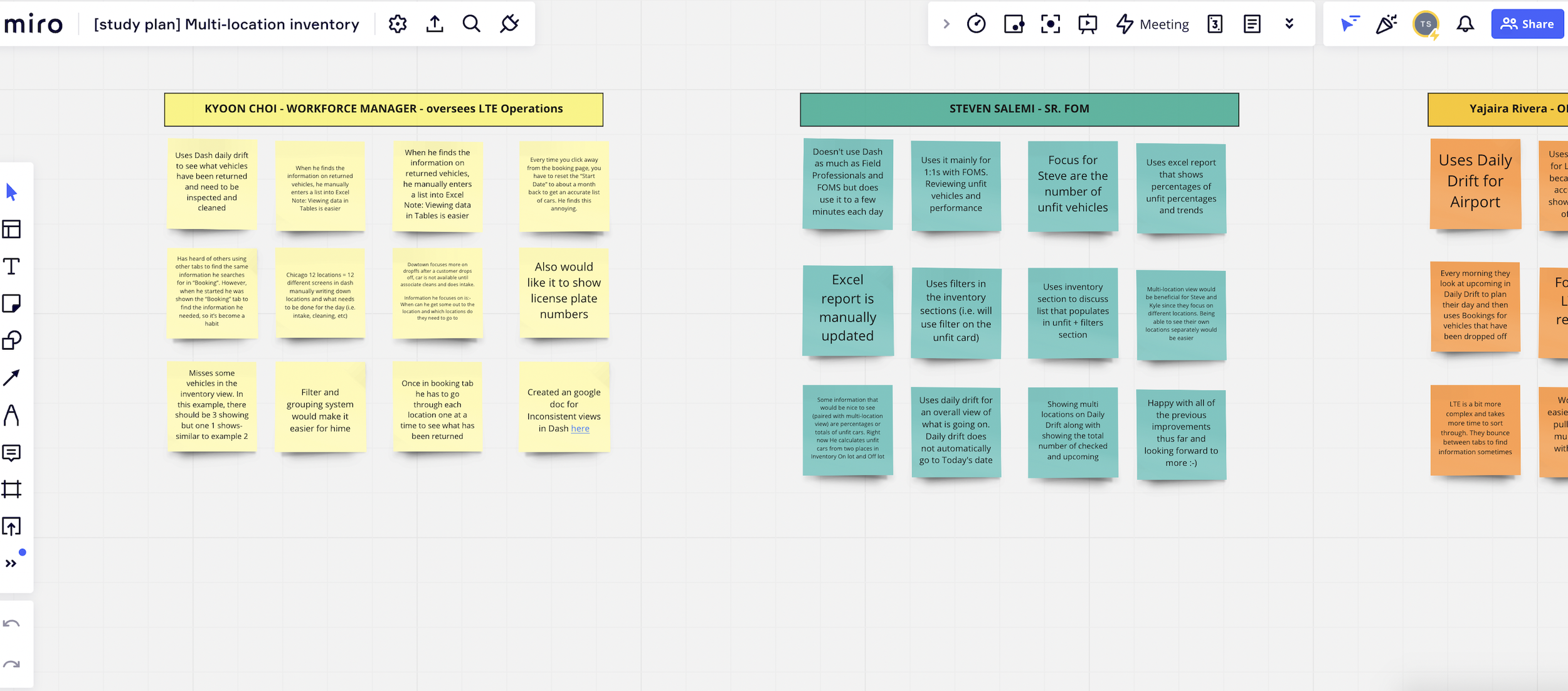Pick the Pen drawing tool
This screenshot has height=691, width=1568.
tap(12, 415)
